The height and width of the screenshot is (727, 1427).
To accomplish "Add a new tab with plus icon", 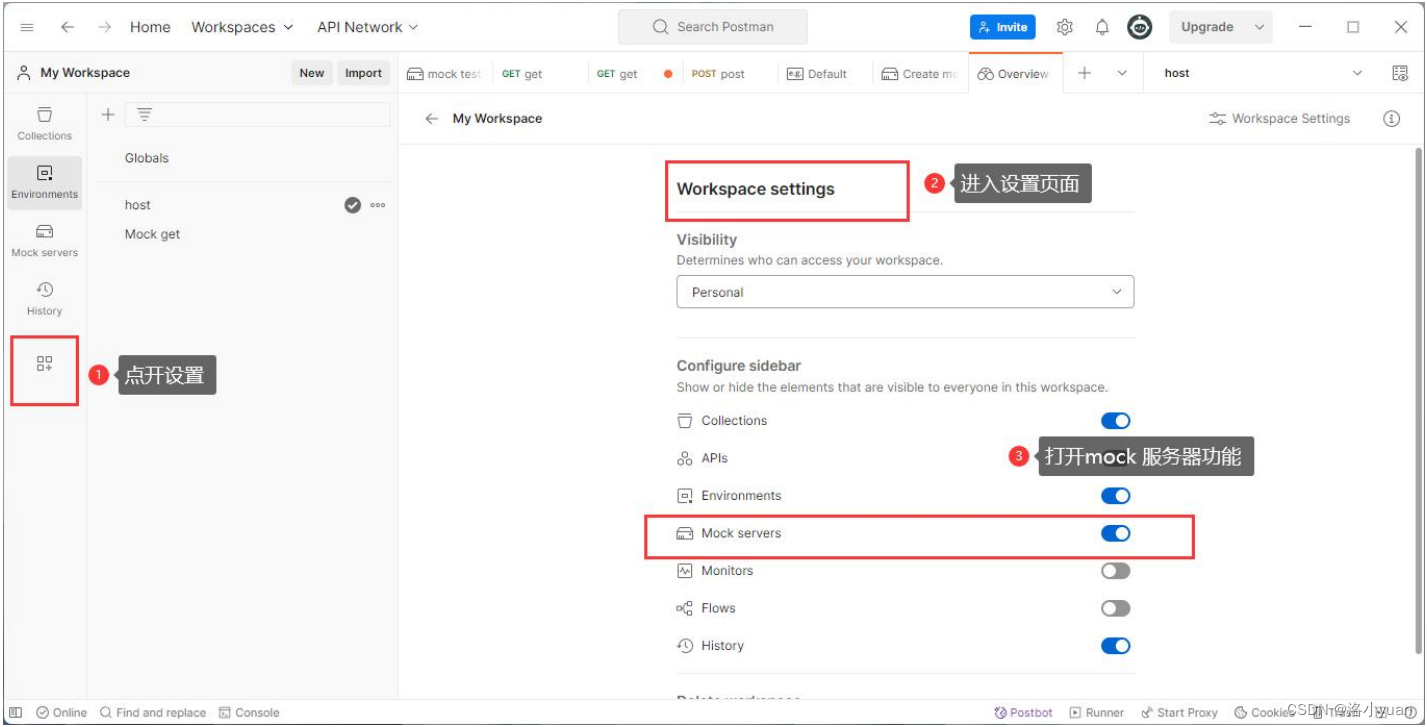I will 1084,73.
